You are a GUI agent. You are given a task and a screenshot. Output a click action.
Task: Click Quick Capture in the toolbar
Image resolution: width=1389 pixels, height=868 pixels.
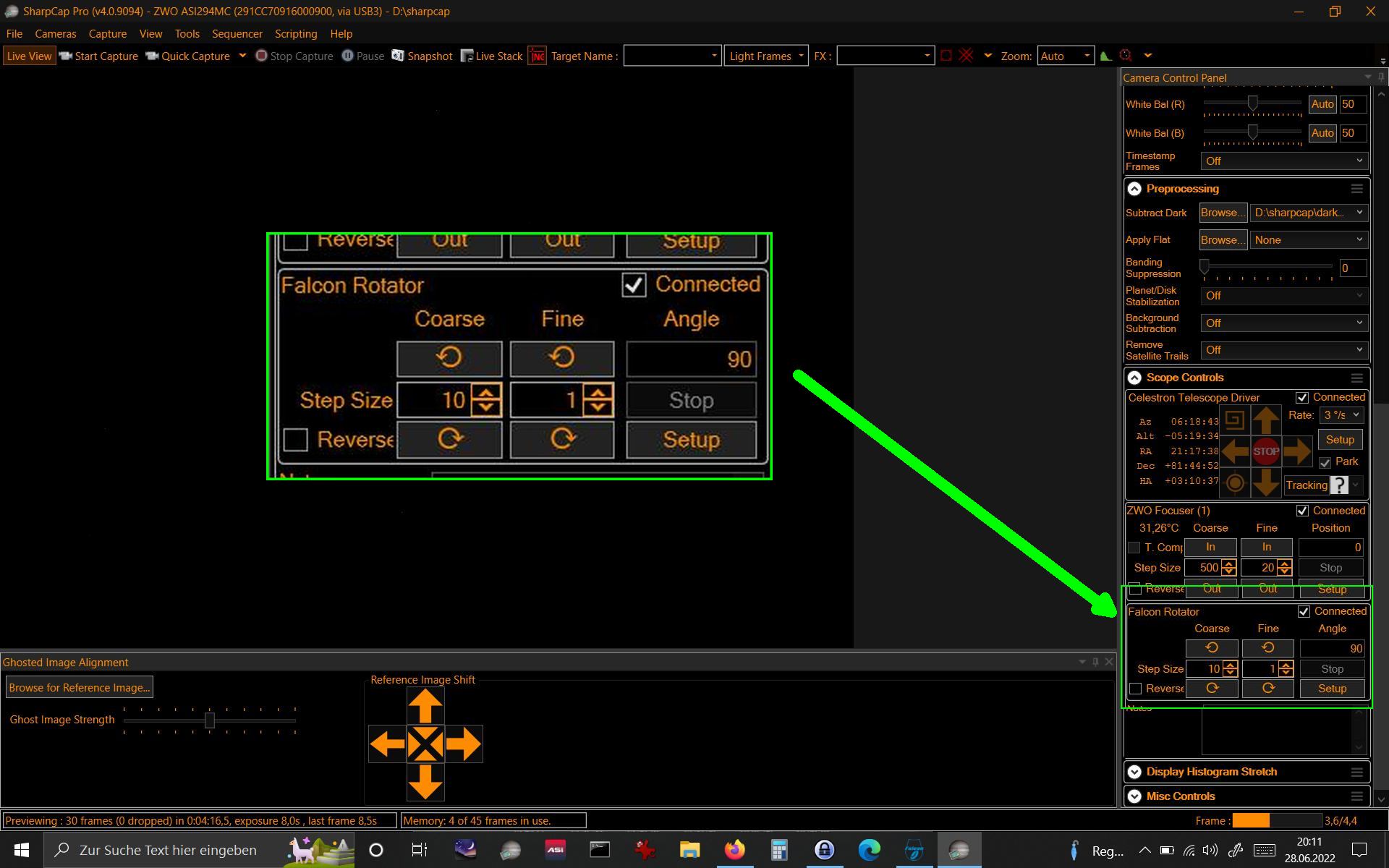pos(188,56)
